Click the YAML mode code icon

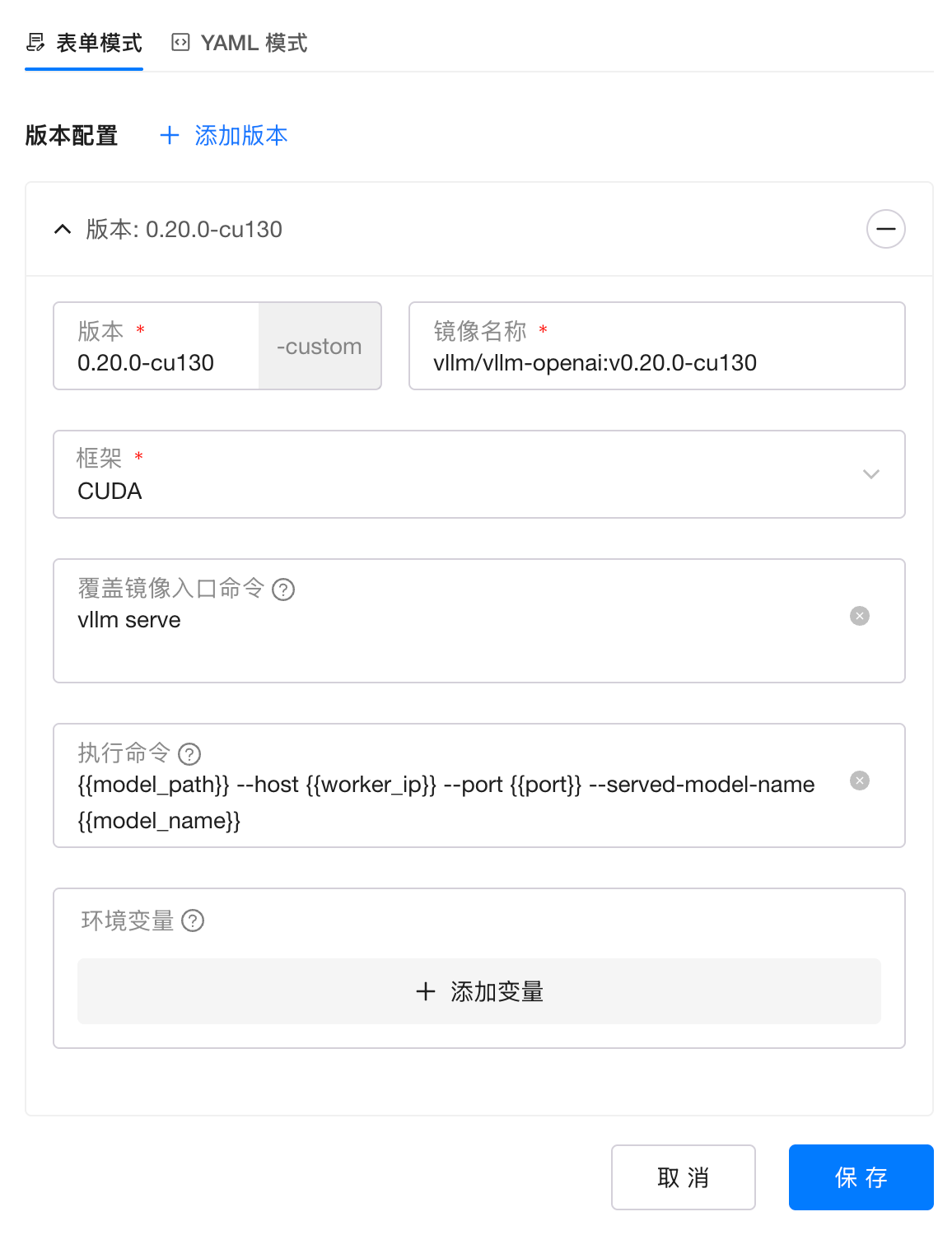[180, 42]
